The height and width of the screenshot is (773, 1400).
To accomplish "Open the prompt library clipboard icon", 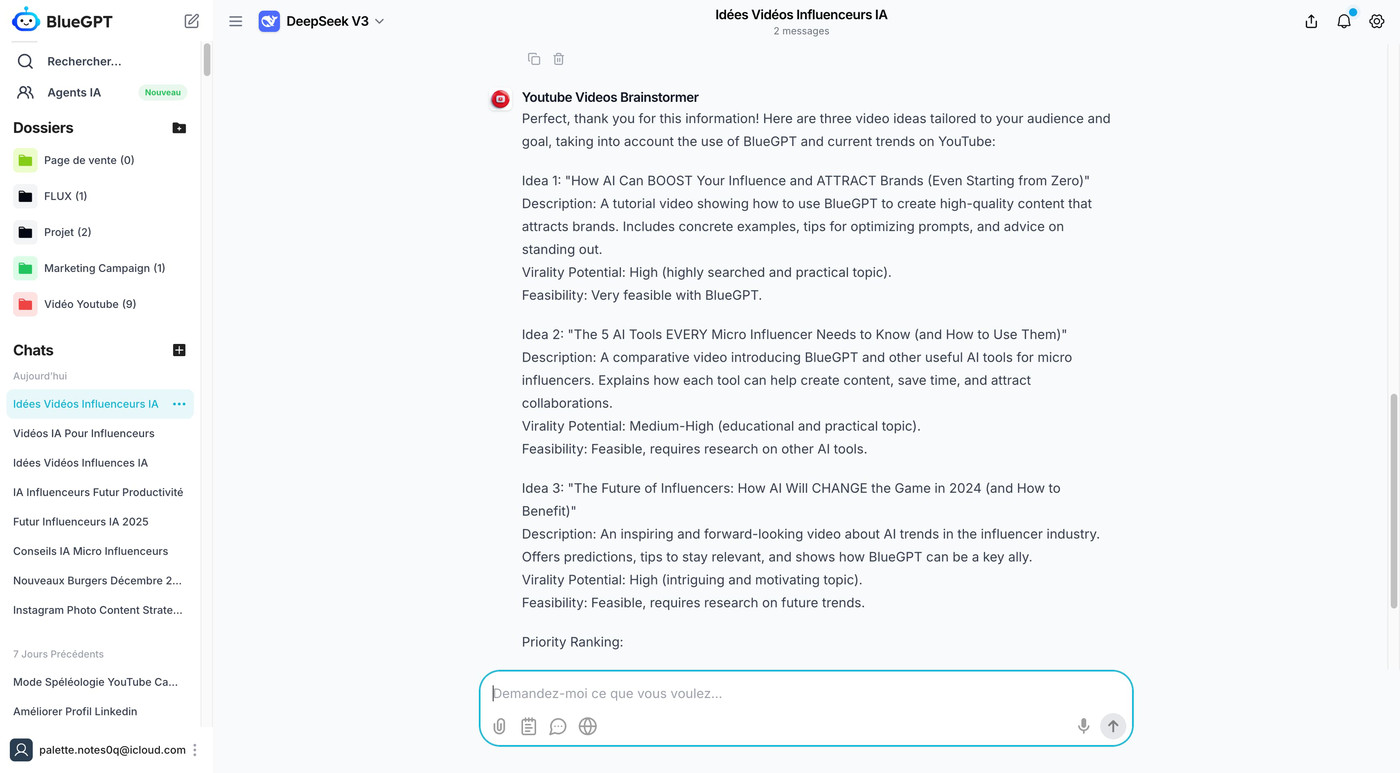I will (529, 727).
